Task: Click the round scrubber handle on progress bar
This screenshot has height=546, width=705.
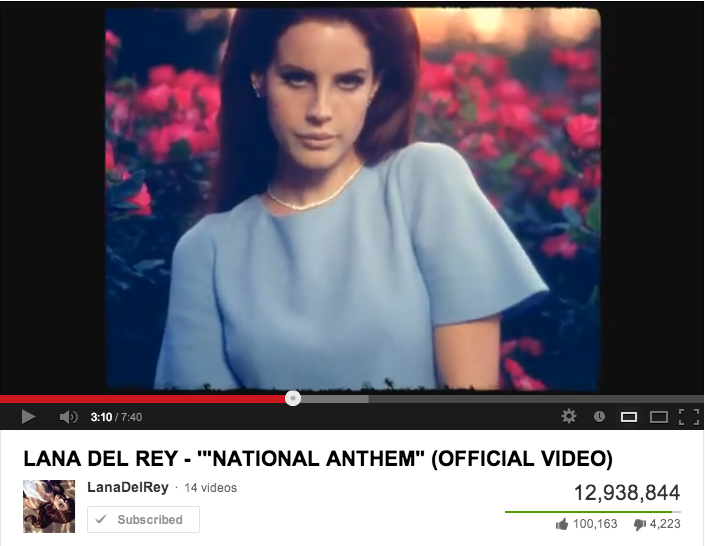Action: click(x=293, y=398)
